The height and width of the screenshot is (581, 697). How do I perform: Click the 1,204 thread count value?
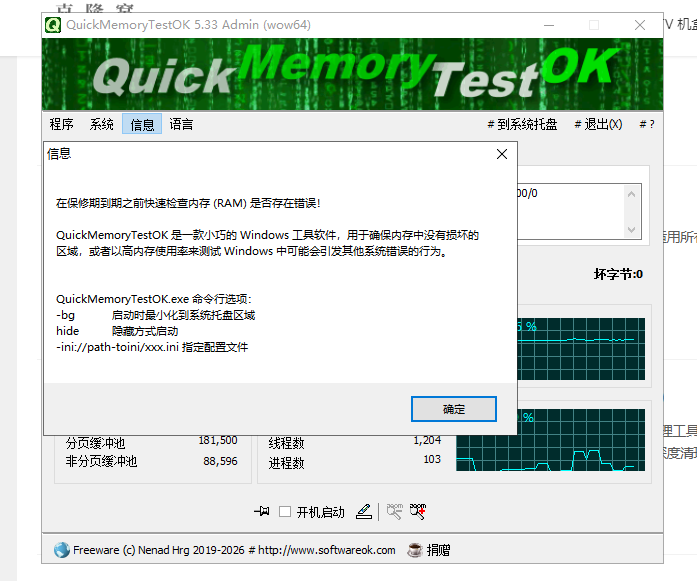[427, 441]
